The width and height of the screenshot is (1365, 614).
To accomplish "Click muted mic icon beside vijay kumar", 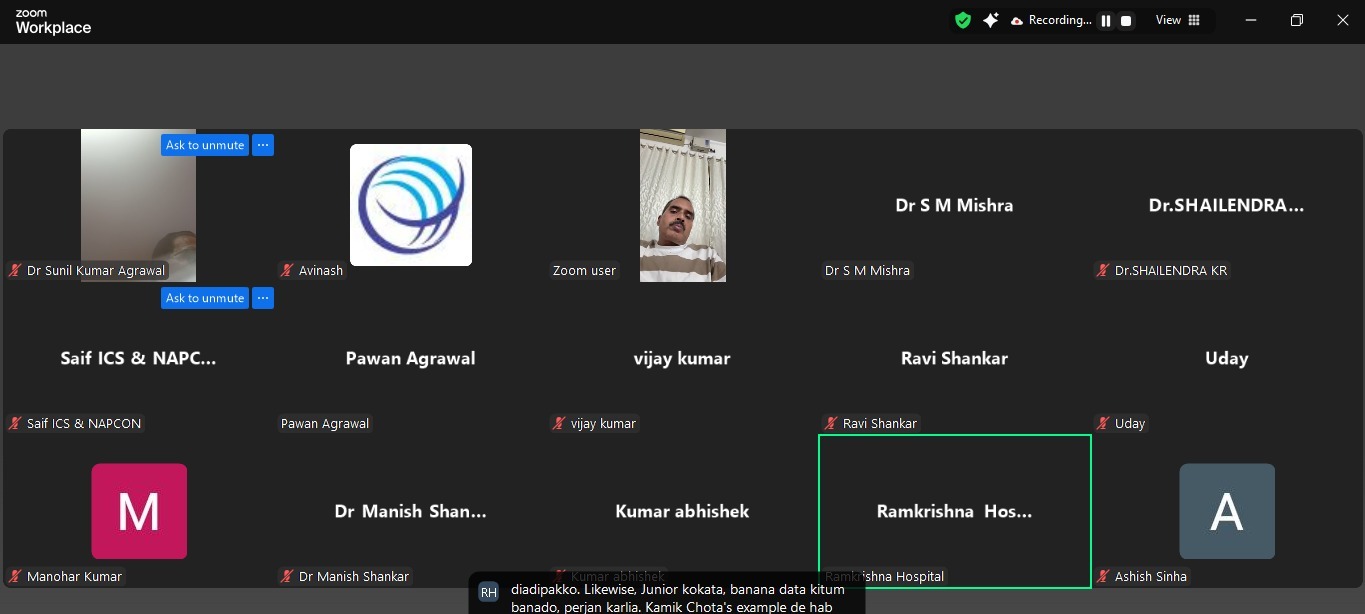I will pos(560,424).
